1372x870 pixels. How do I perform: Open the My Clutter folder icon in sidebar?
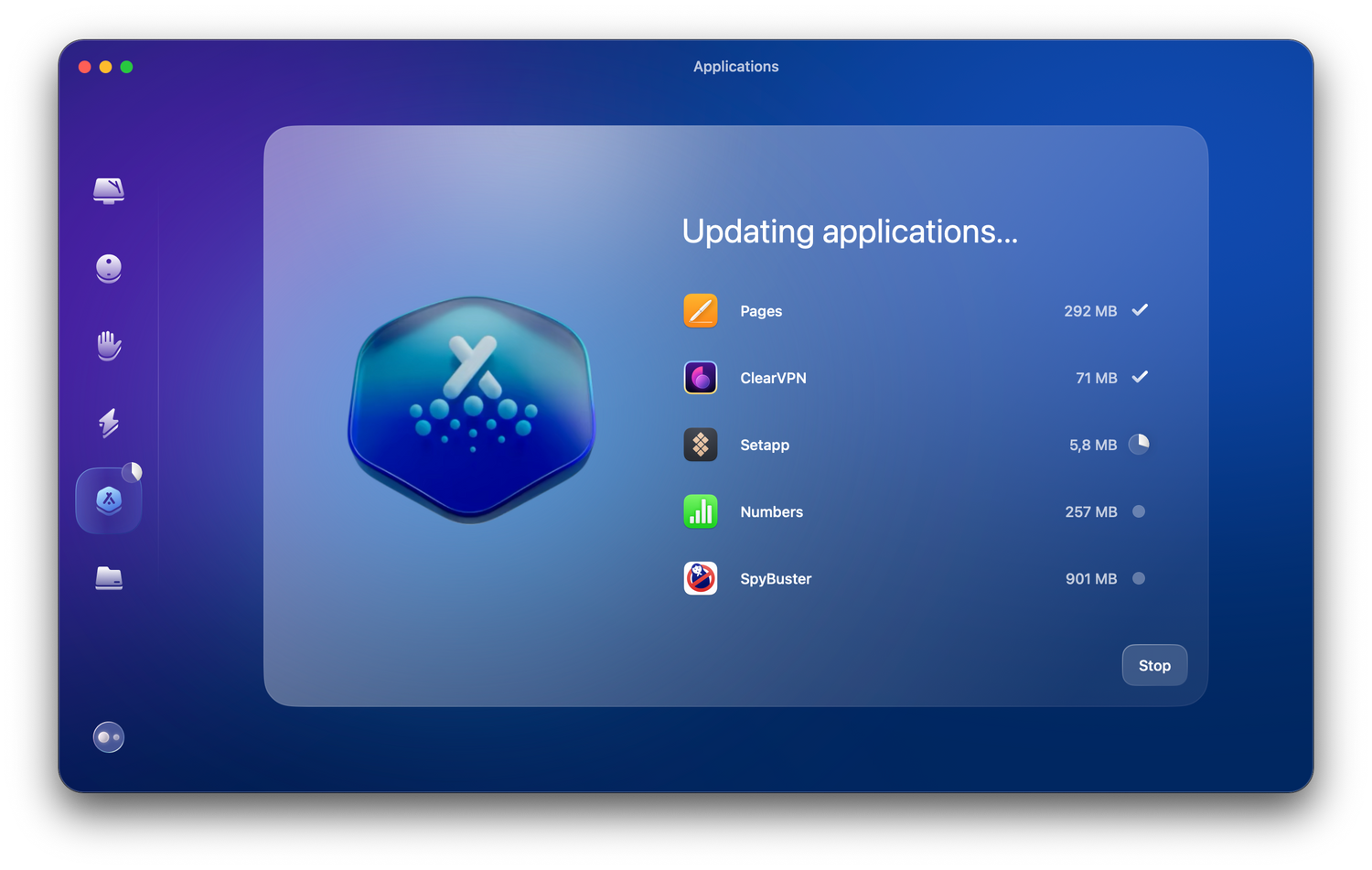pos(109,578)
